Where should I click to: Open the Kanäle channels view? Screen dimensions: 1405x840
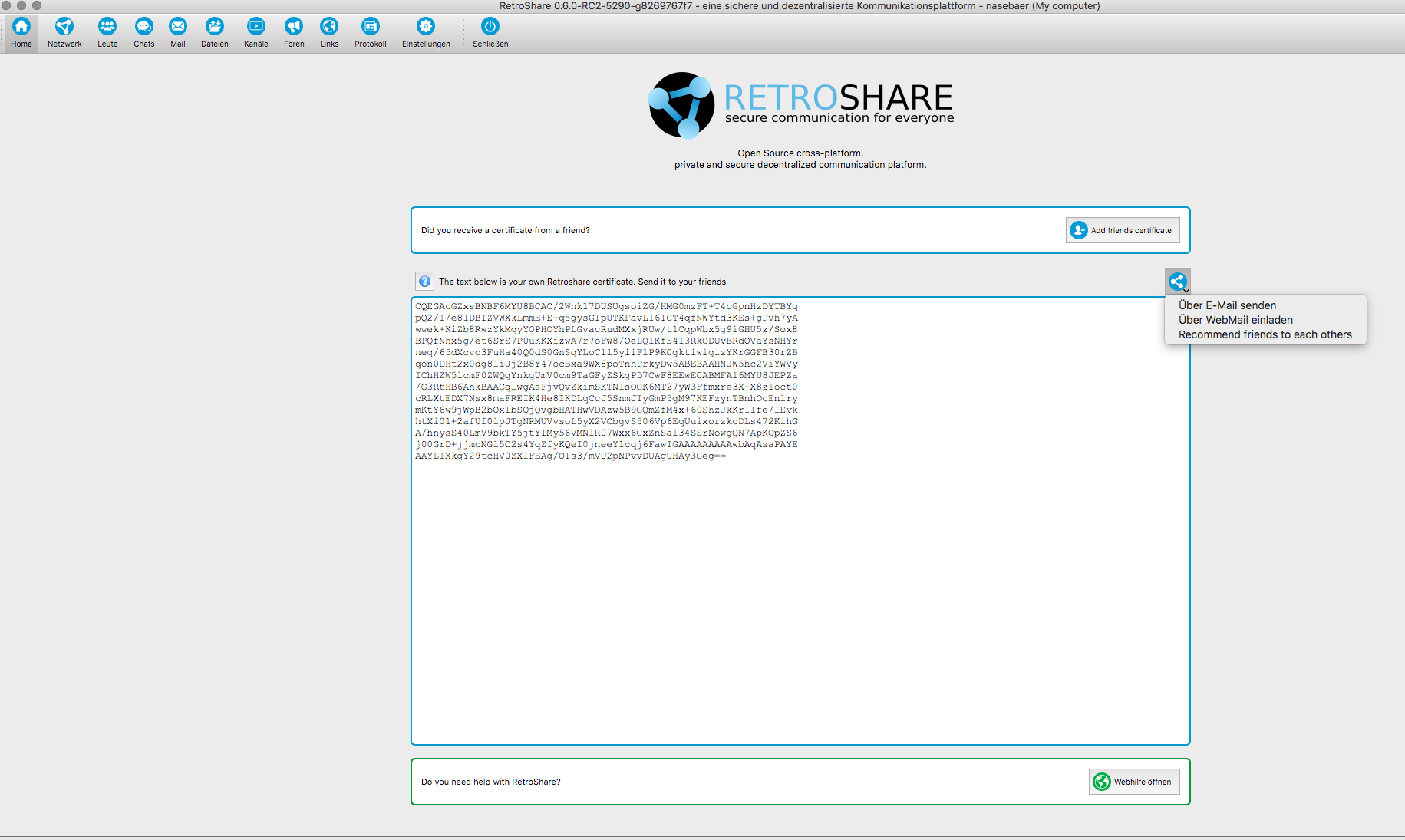pyautogui.click(x=256, y=27)
